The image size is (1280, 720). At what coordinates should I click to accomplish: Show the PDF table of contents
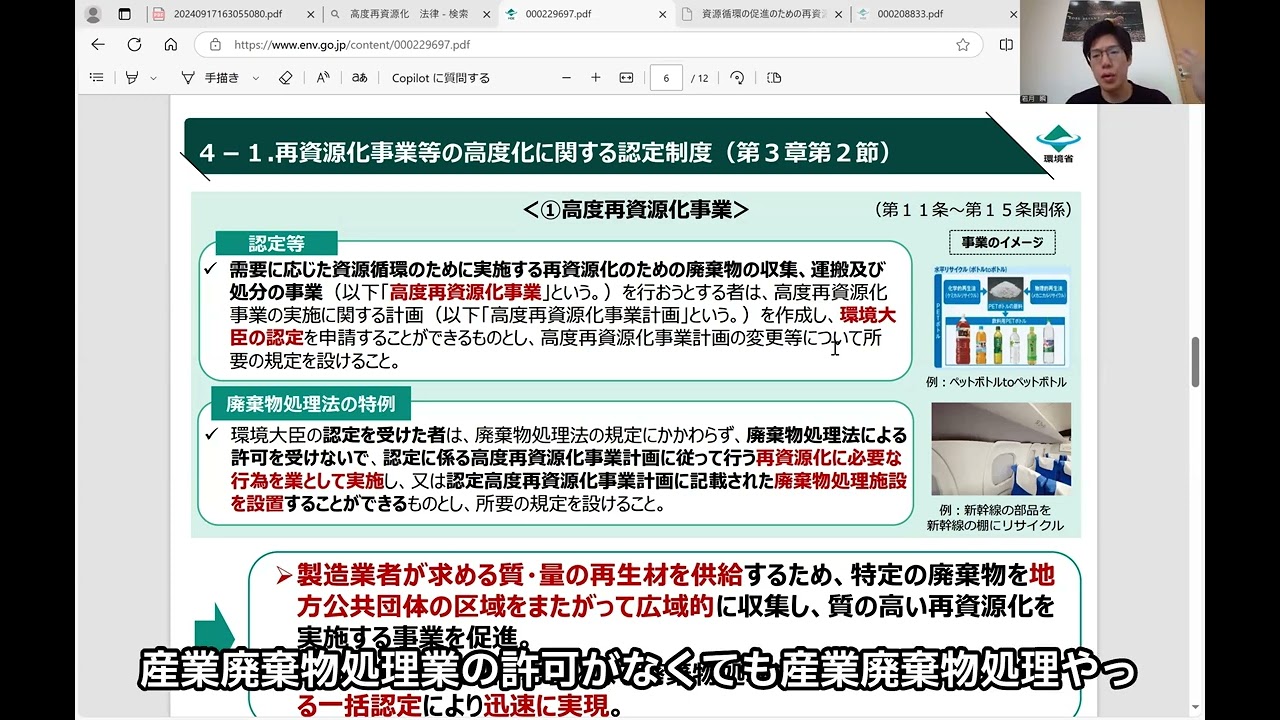pos(97,78)
